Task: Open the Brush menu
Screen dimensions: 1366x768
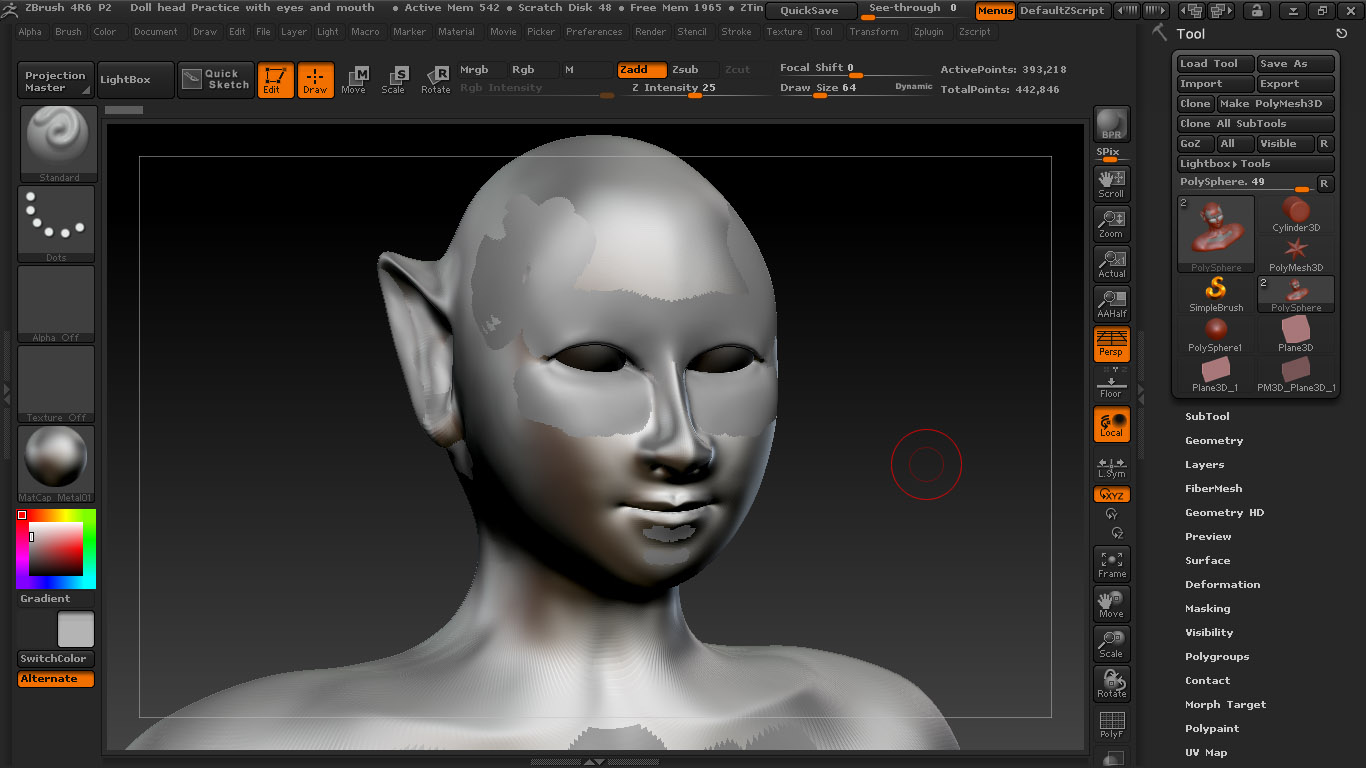Action: (x=69, y=32)
